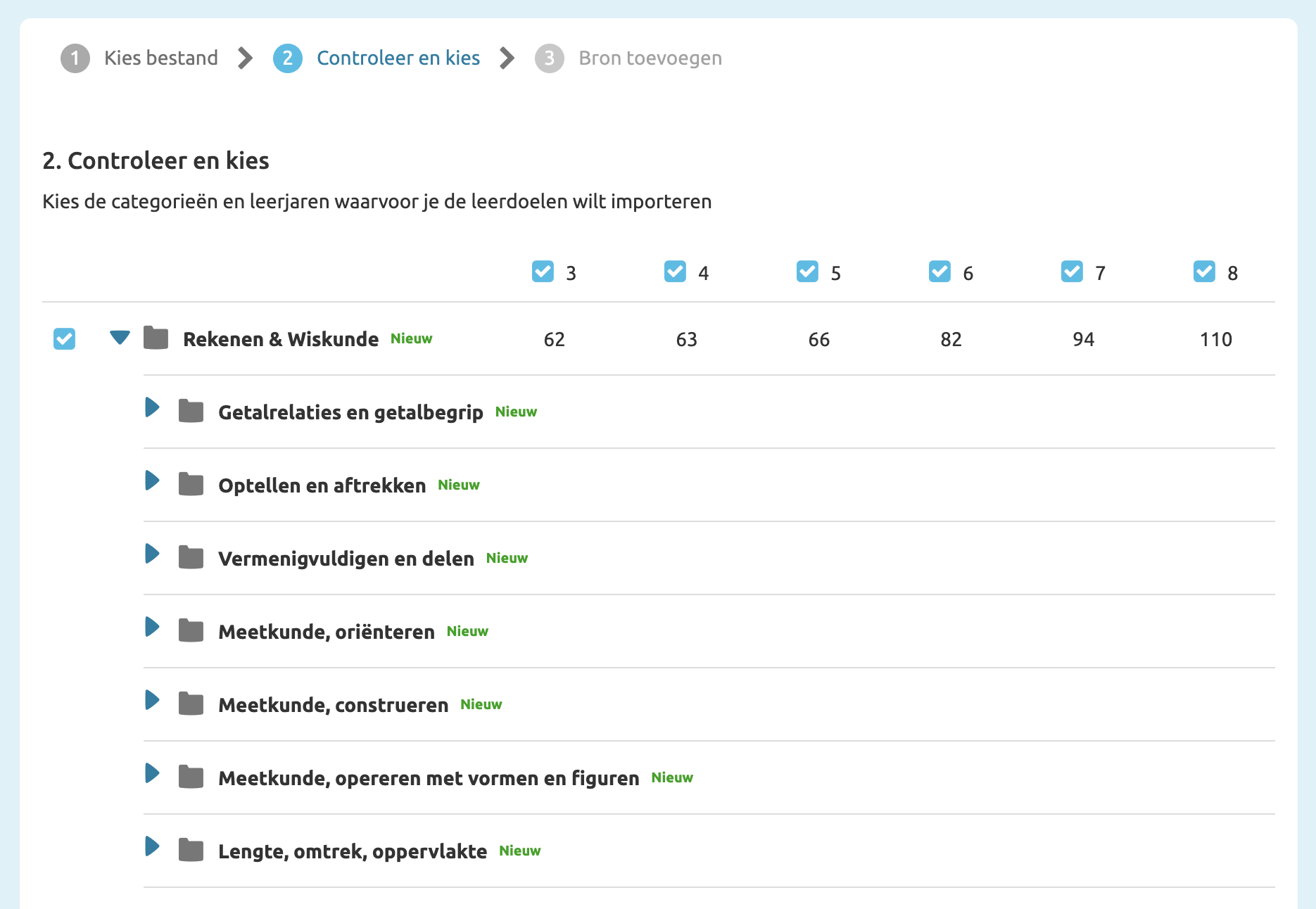Click the value 110 for Rekenen & Wiskunde

tap(1217, 339)
